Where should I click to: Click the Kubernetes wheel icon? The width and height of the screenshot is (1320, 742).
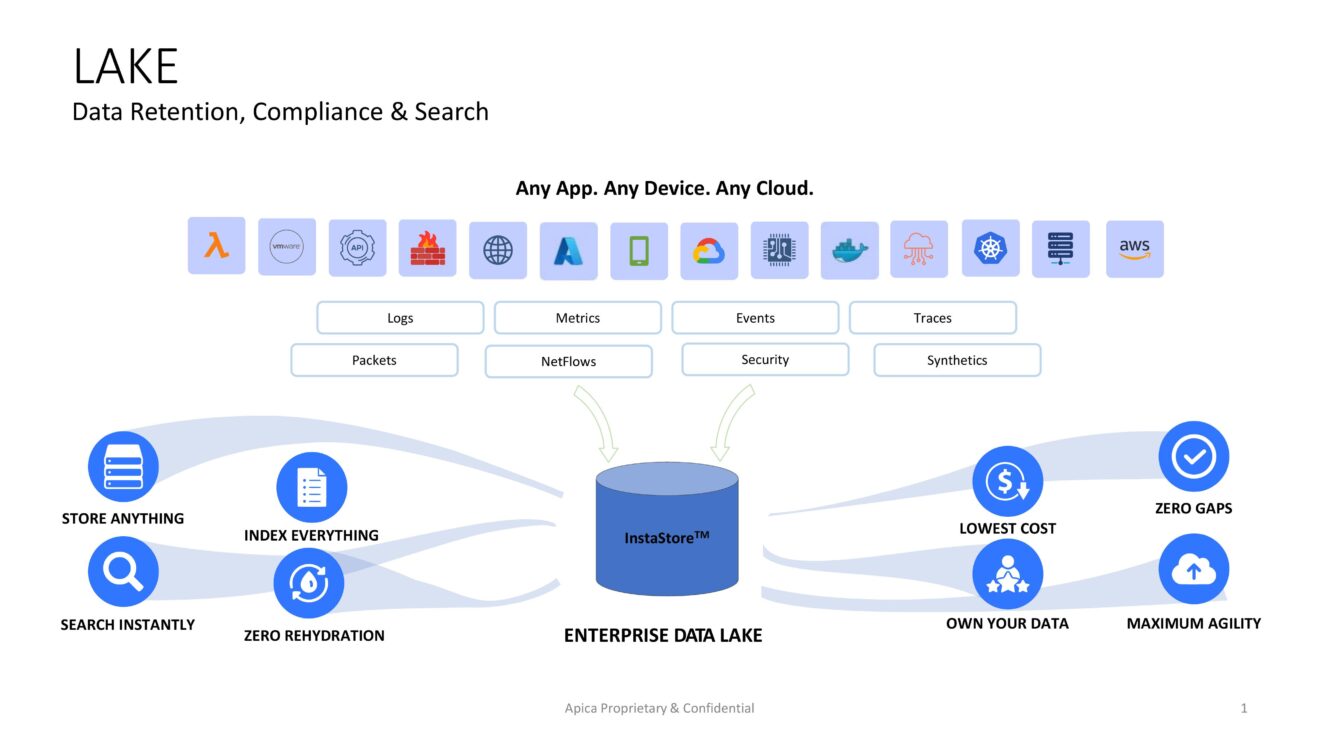[991, 248]
